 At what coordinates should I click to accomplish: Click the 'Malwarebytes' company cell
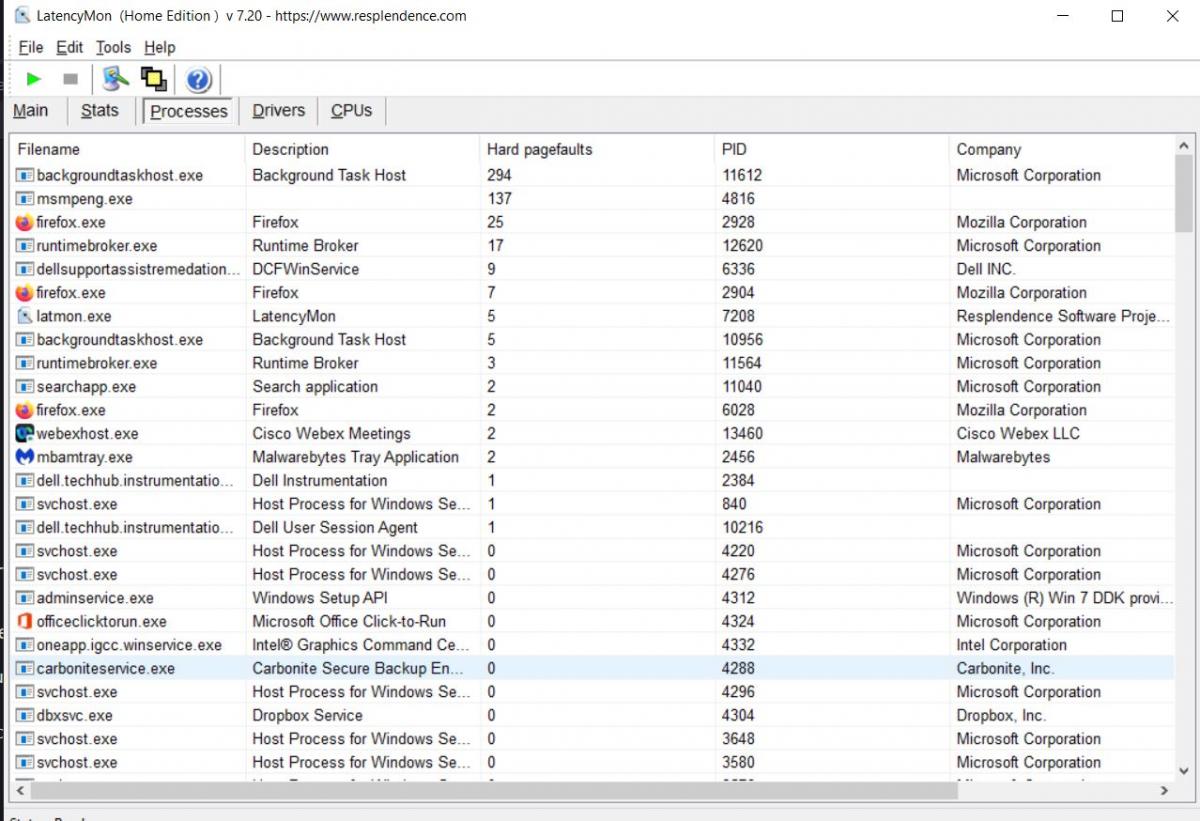1004,457
